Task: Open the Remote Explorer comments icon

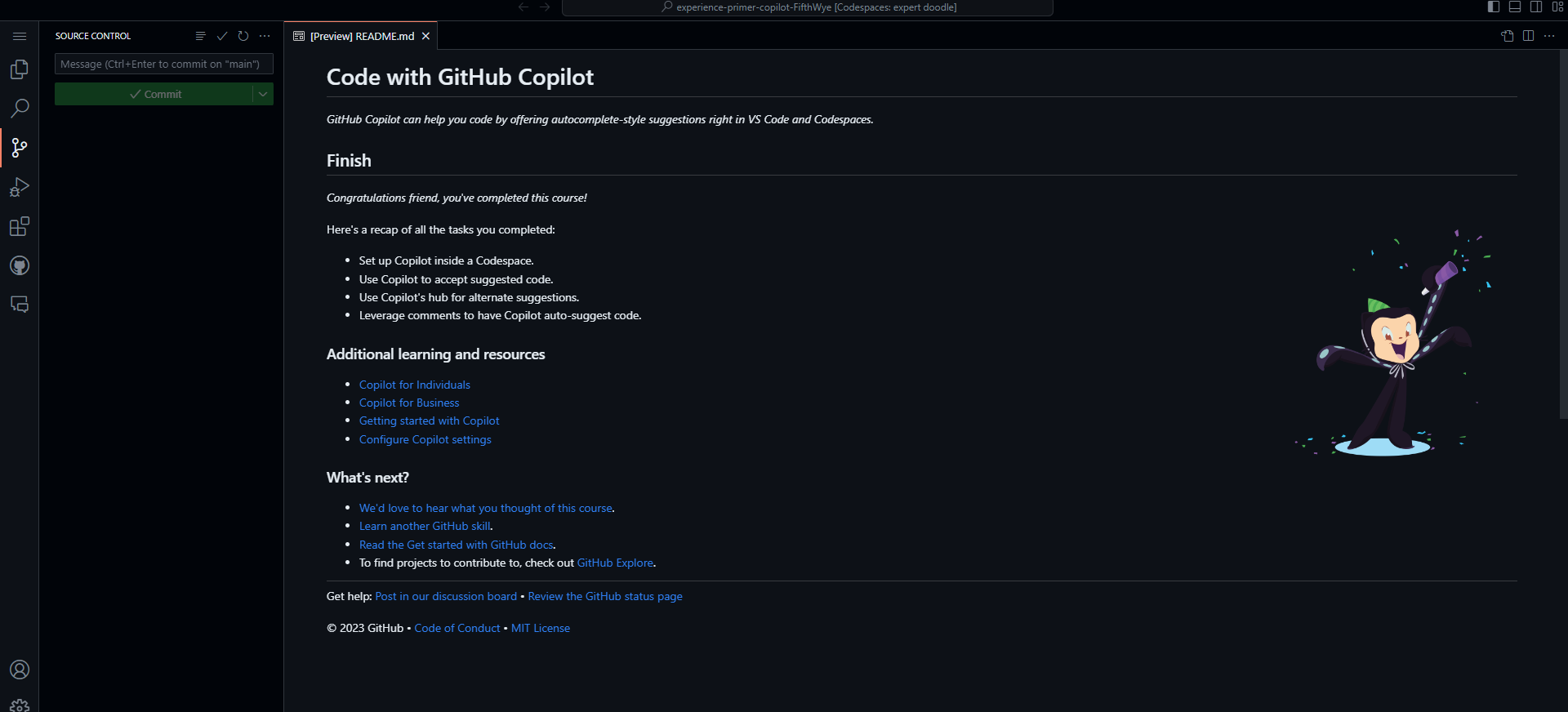Action: (x=20, y=305)
